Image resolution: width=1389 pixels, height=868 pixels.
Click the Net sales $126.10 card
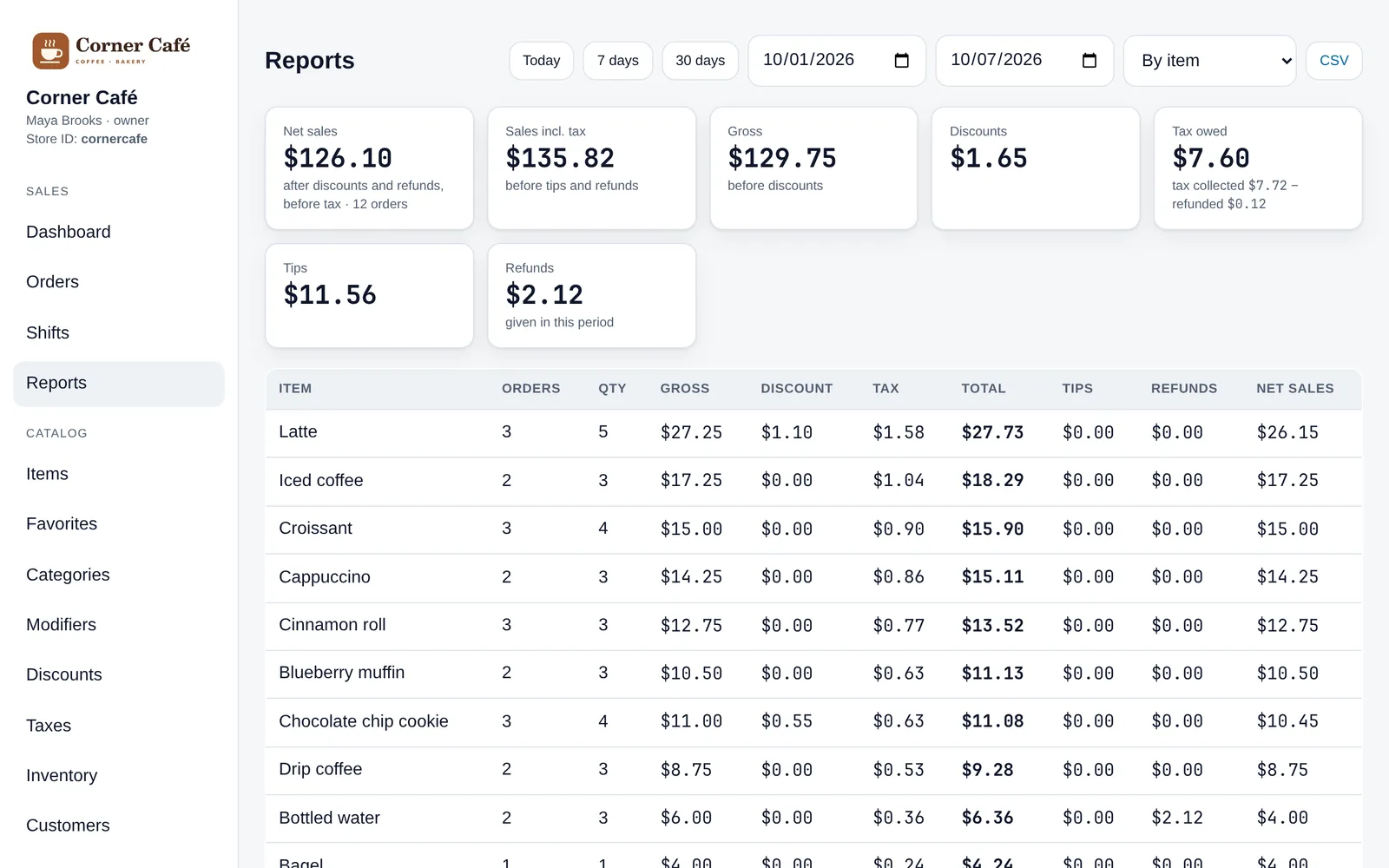tap(369, 168)
